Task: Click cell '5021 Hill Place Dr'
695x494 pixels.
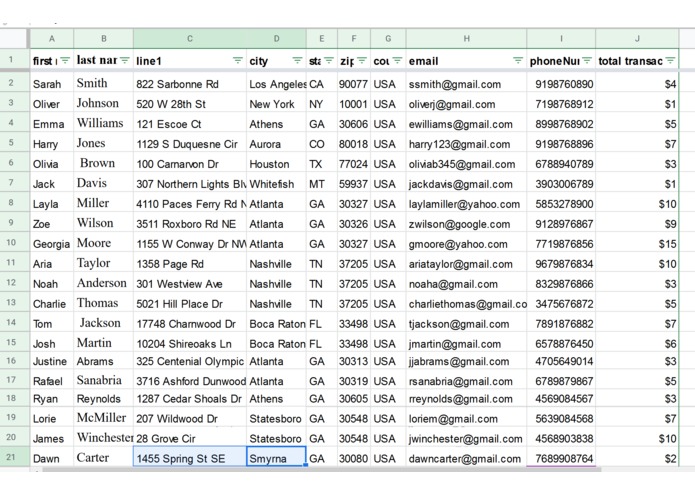Action: (x=190, y=303)
